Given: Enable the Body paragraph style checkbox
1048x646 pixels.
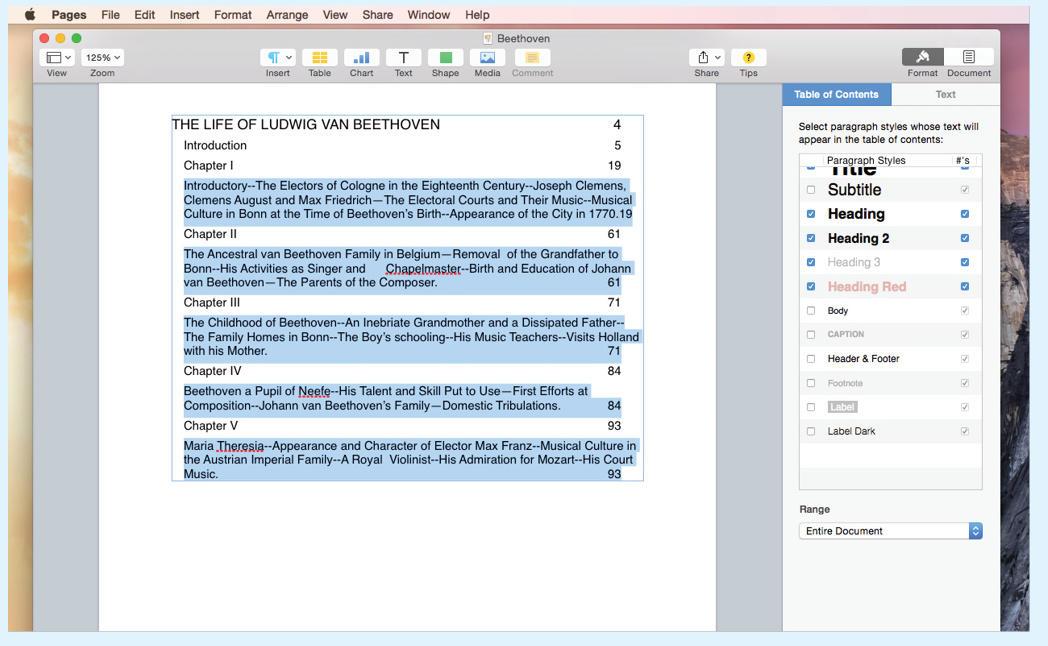Looking at the screenshot, I should tap(811, 311).
